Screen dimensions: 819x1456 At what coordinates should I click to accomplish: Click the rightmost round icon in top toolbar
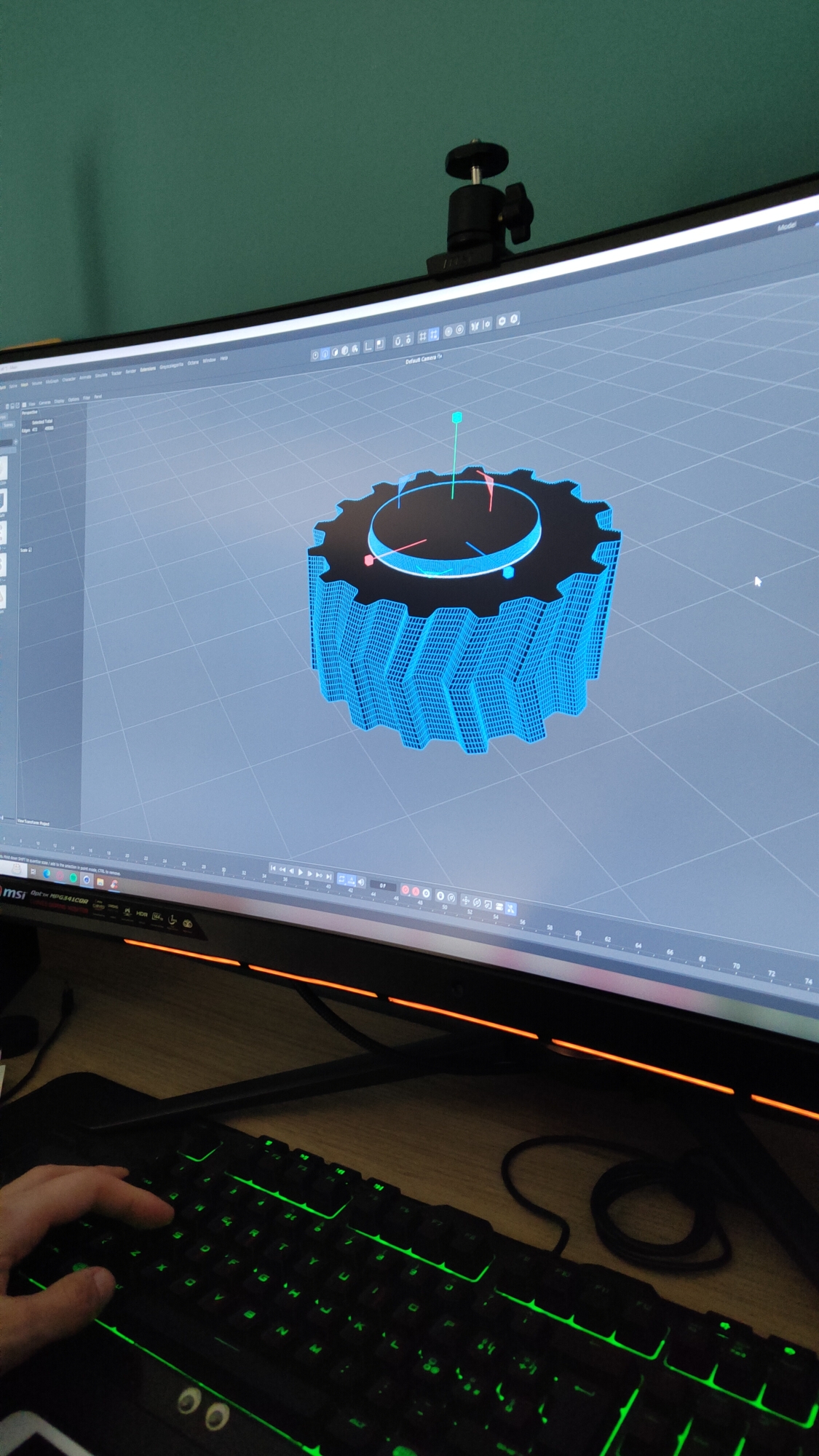514,319
